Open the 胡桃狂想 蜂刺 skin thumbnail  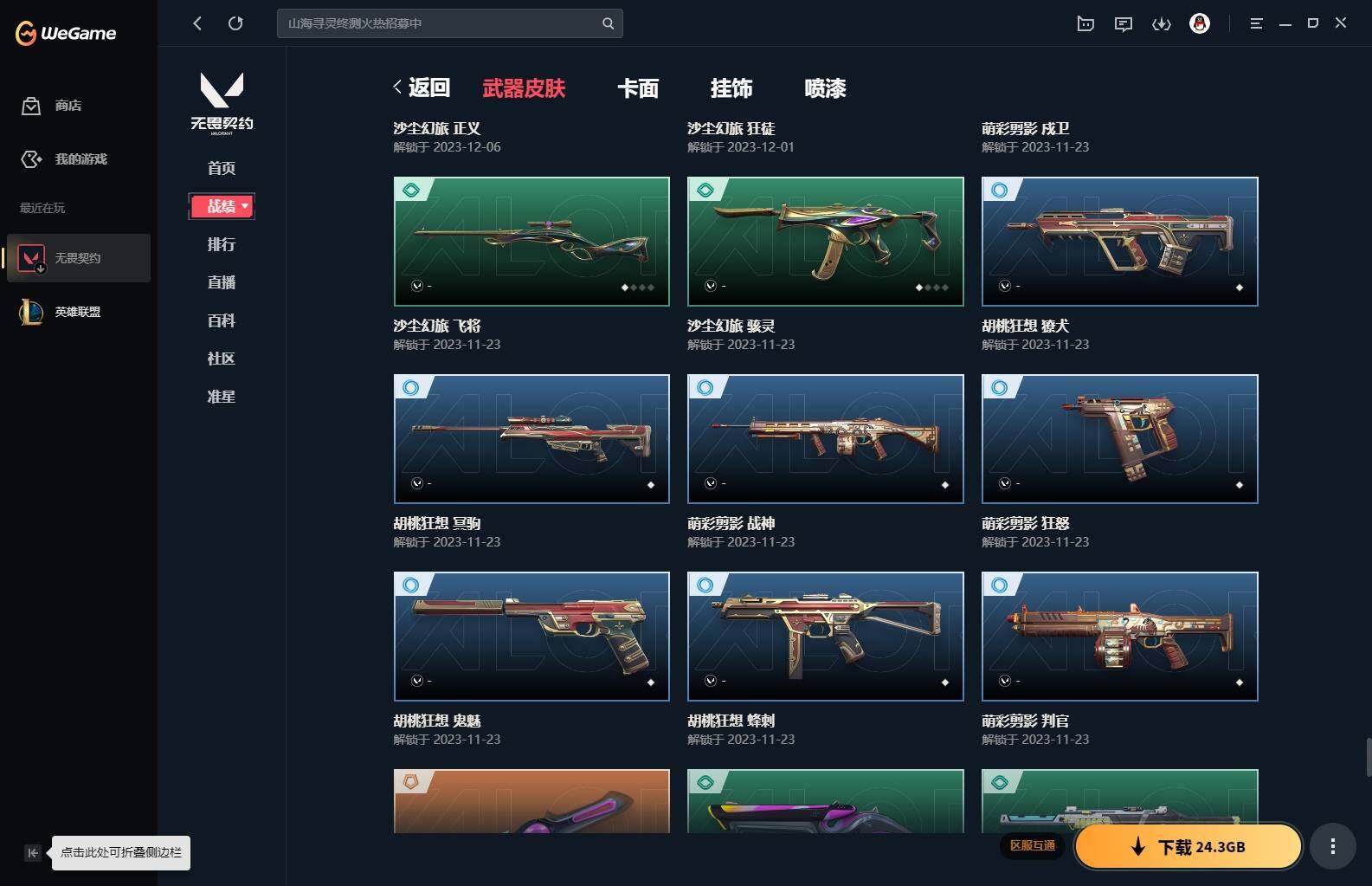coord(826,637)
